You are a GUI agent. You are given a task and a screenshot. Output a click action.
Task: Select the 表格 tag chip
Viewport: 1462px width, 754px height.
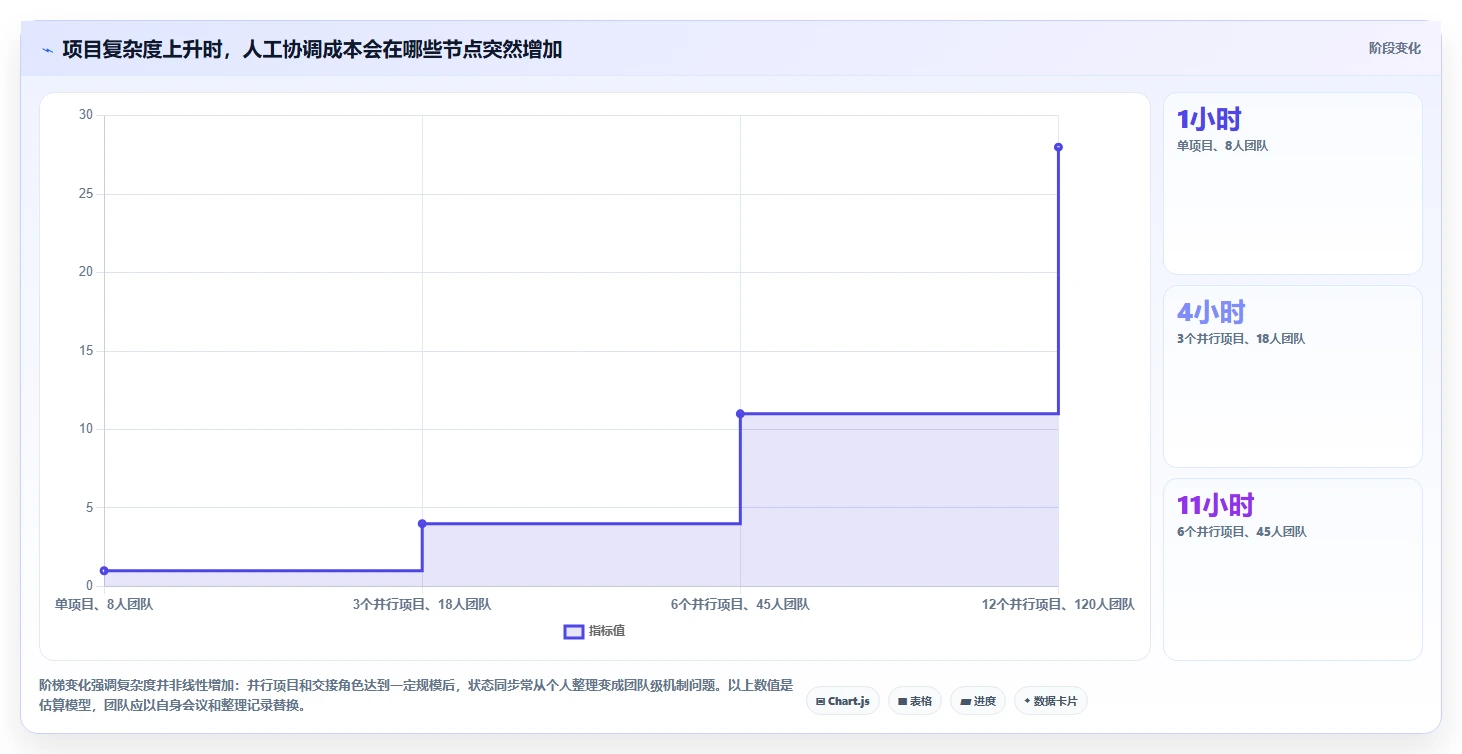point(915,701)
